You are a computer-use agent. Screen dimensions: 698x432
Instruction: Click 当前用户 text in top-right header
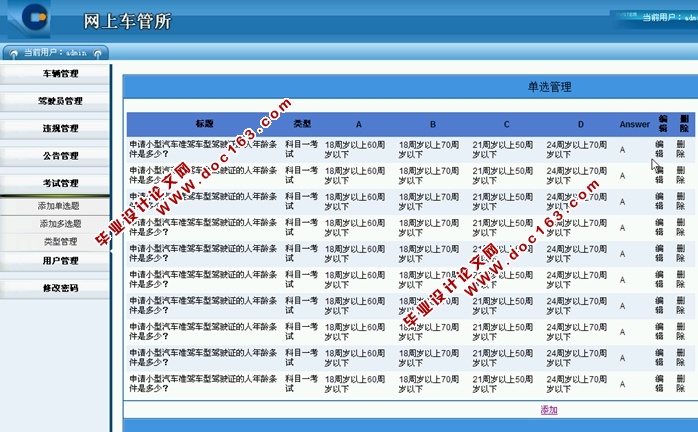(x=661, y=17)
